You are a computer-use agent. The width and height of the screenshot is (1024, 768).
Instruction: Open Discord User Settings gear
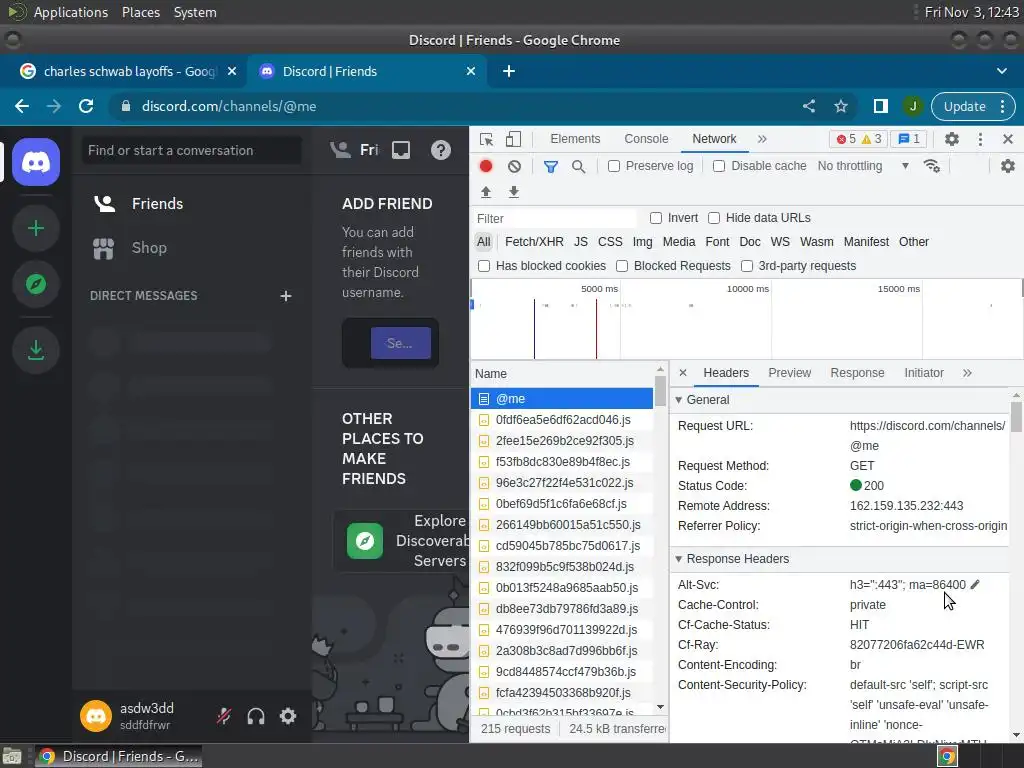click(x=288, y=716)
